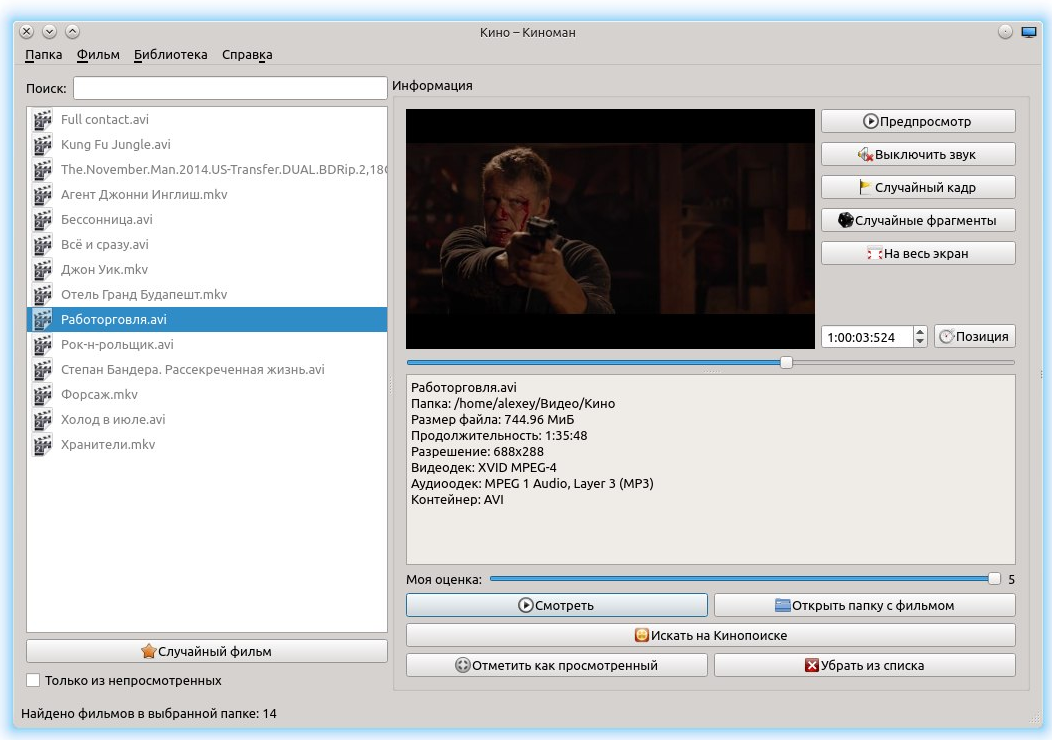The image size is (1052, 740).
Task: Select Форсаж.mkv
Action: 207,394
